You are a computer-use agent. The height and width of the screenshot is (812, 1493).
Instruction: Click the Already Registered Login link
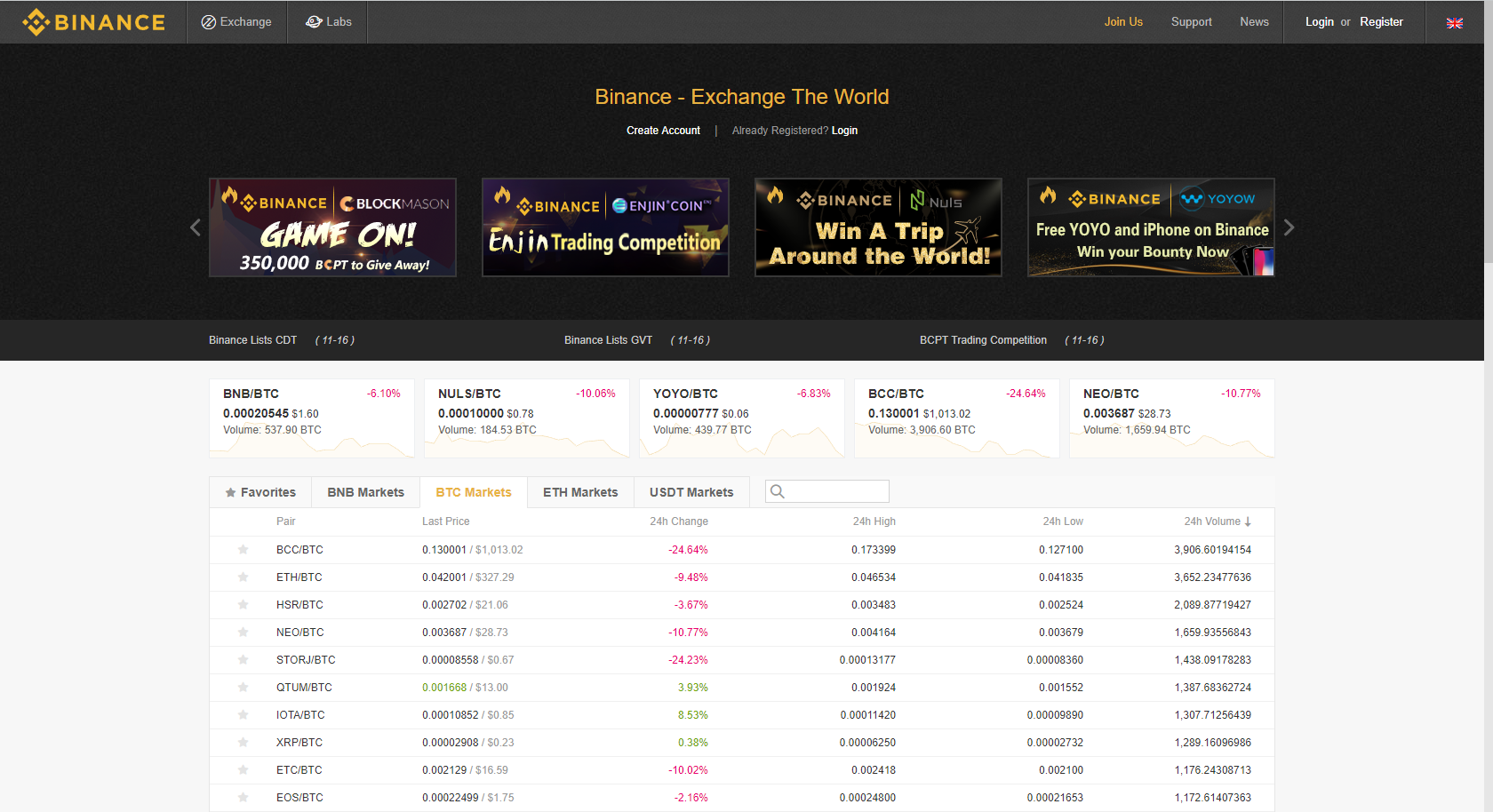[x=844, y=131]
